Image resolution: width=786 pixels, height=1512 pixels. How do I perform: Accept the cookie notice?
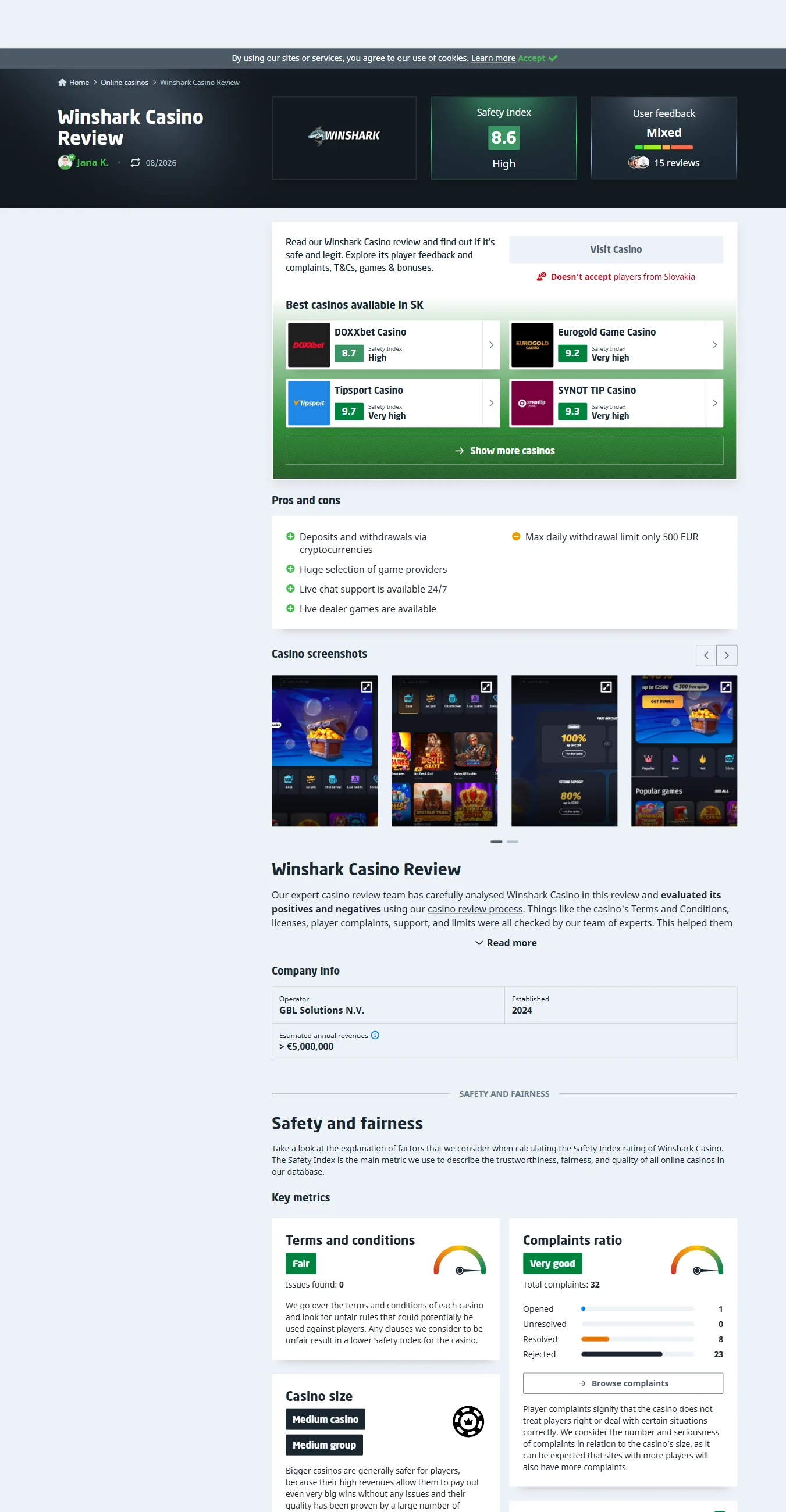tap(537, 58)
